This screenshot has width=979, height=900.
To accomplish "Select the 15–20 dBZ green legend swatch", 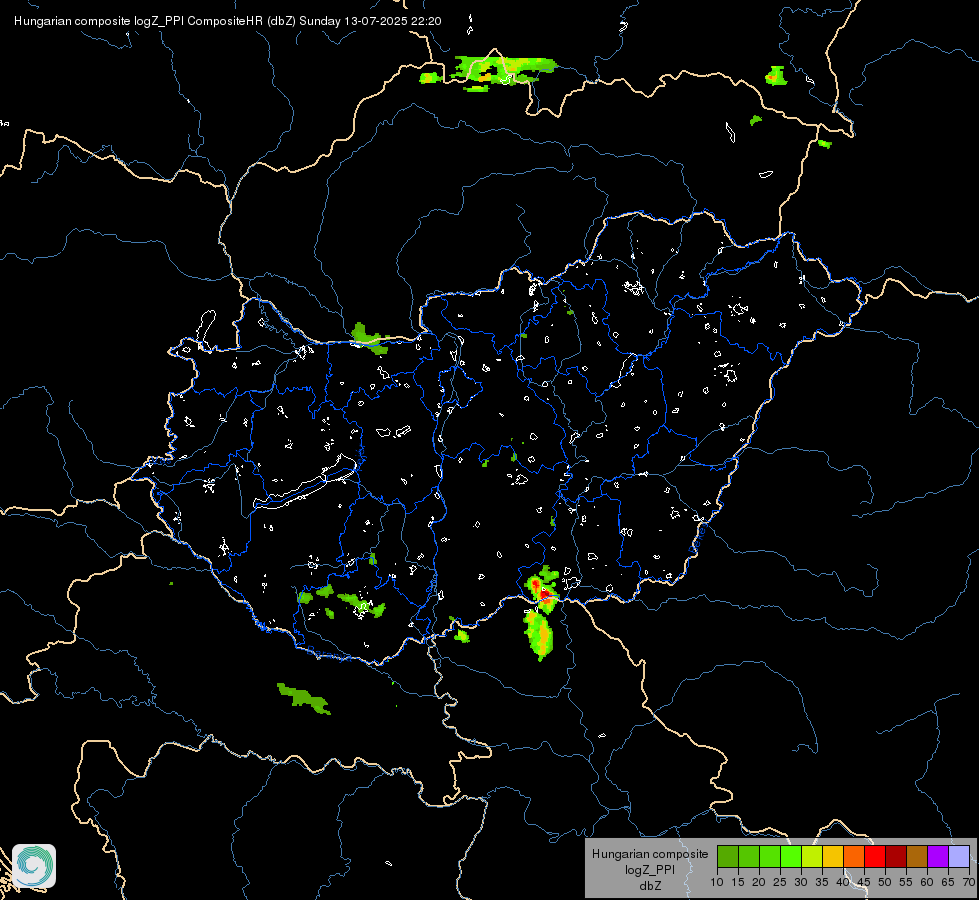I will click(749, 856).
